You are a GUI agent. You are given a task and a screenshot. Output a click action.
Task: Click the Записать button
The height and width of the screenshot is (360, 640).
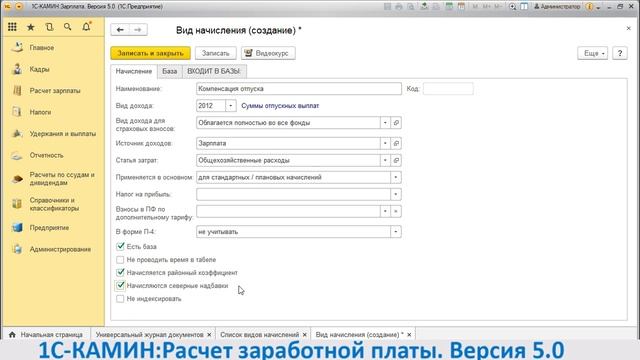pos(216,53)
